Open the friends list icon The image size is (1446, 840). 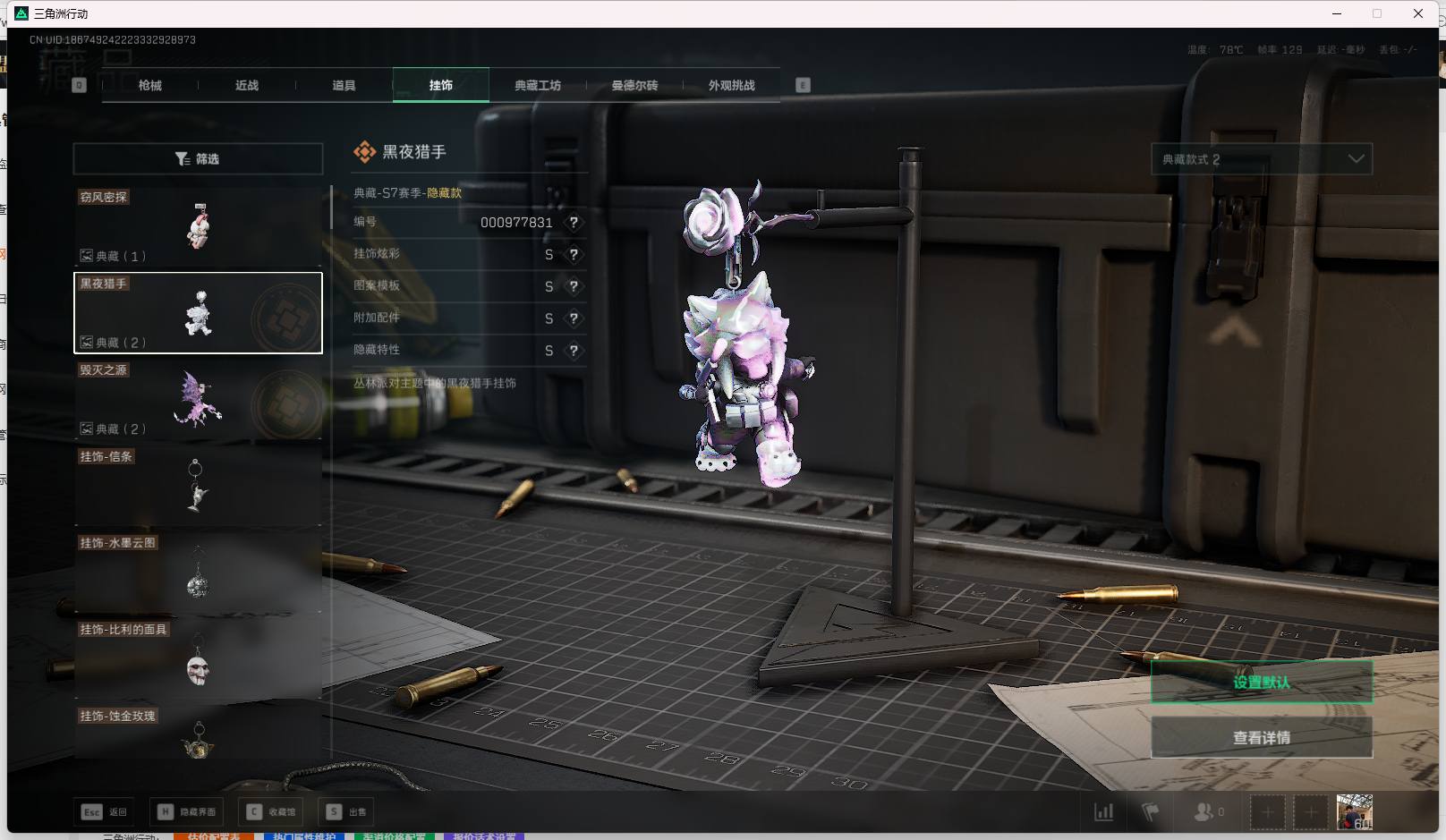click(x=1204, y=811)
